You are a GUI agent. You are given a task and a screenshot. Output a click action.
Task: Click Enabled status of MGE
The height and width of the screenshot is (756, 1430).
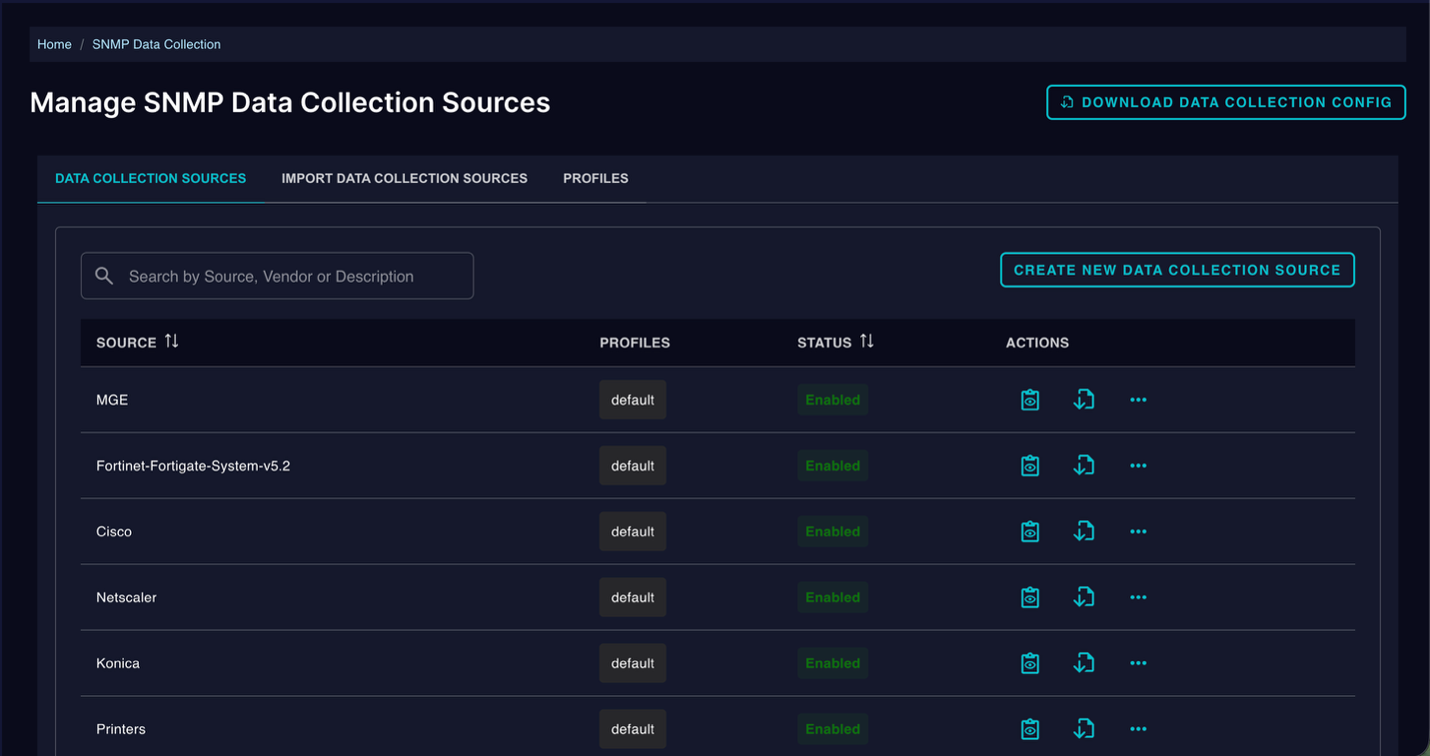point(833,400)
